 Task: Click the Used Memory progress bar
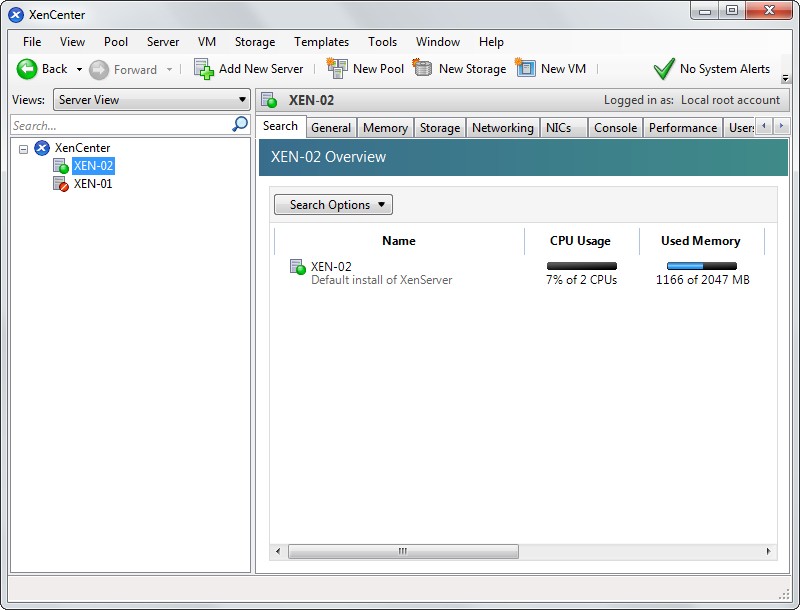702,266
